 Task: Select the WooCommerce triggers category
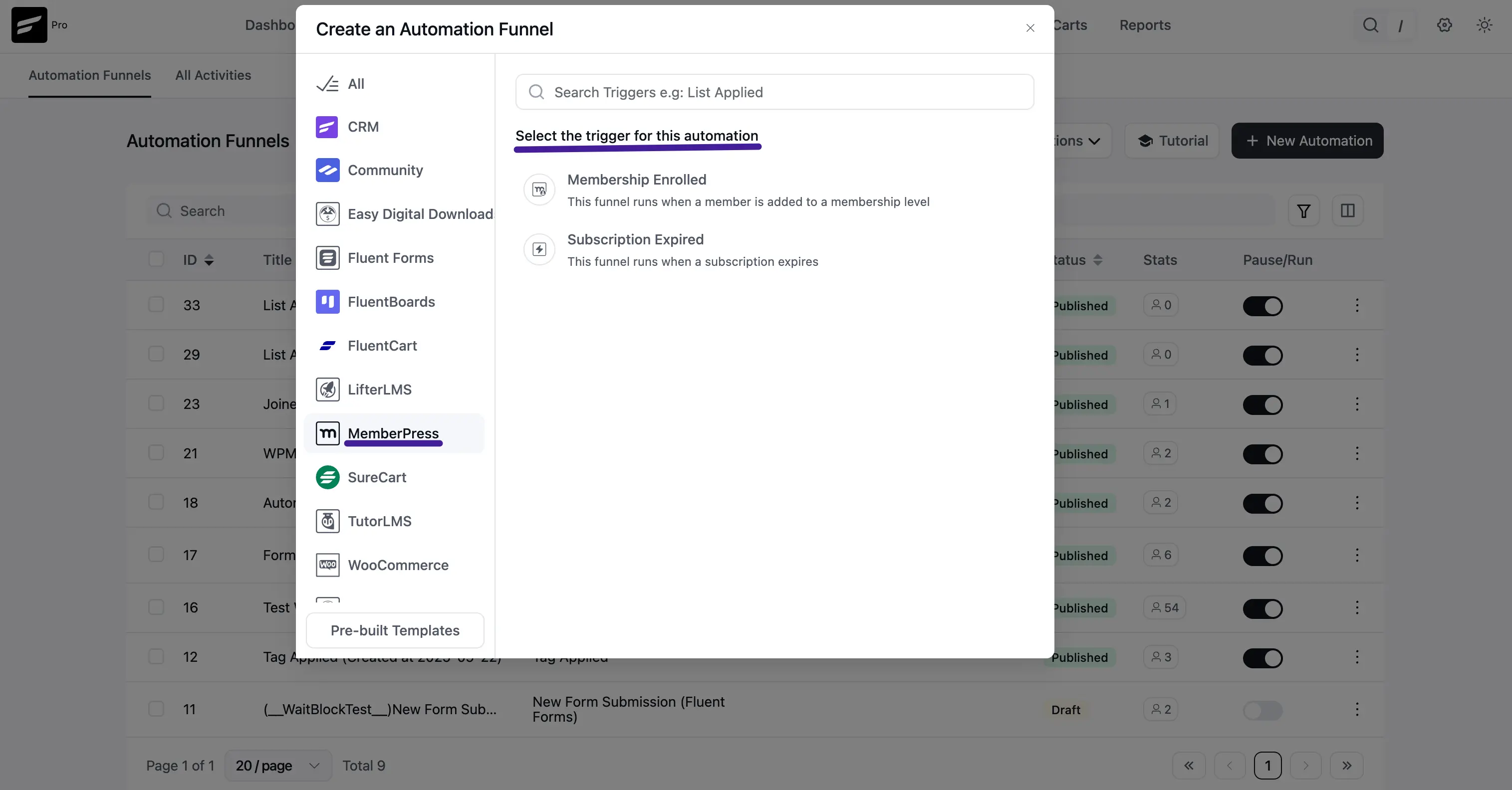click(394, 566)
